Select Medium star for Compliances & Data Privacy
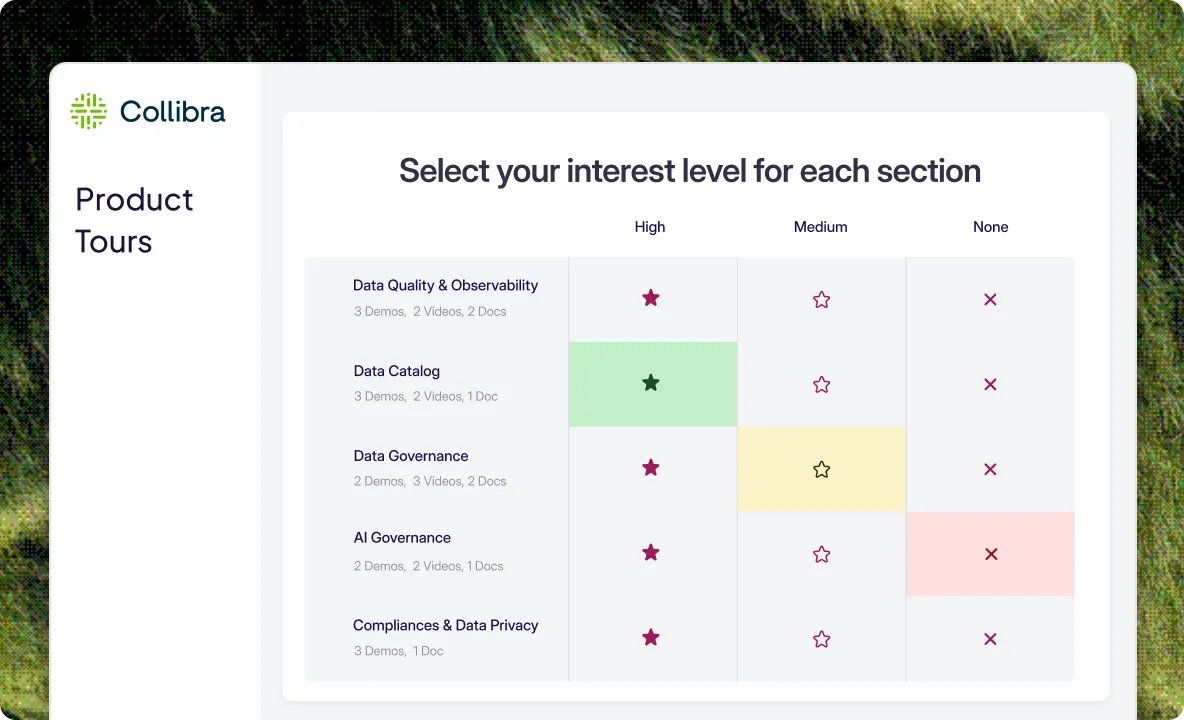Screen dimensions: 1184x720 822,639
